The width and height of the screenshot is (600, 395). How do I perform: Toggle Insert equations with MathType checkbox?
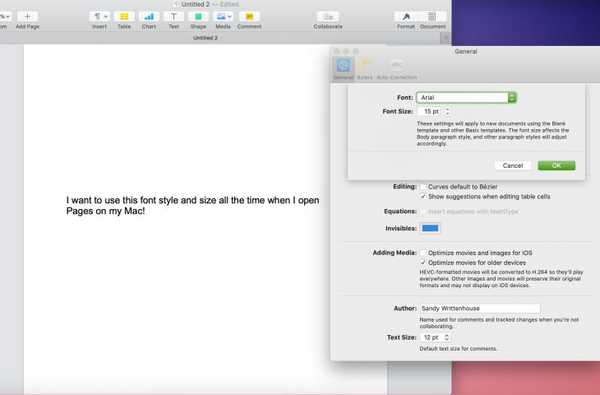[423, 211]
